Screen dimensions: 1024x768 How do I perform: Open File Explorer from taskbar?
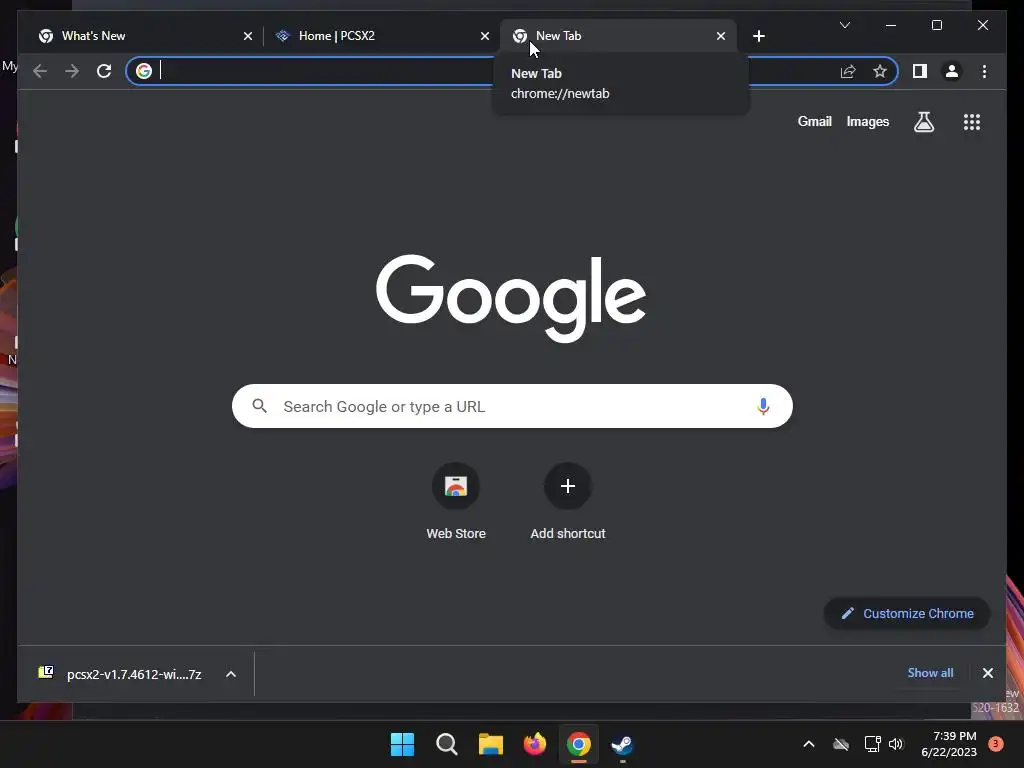click(x=490, y=744)
